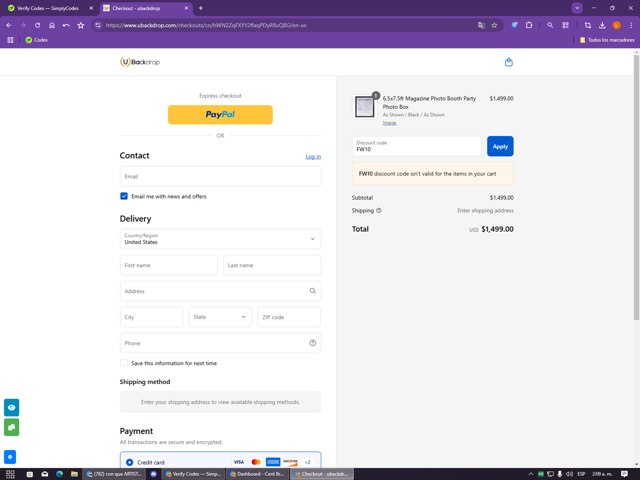Click the Phone input field
The image size is (640, 480).
coord(220,343)
